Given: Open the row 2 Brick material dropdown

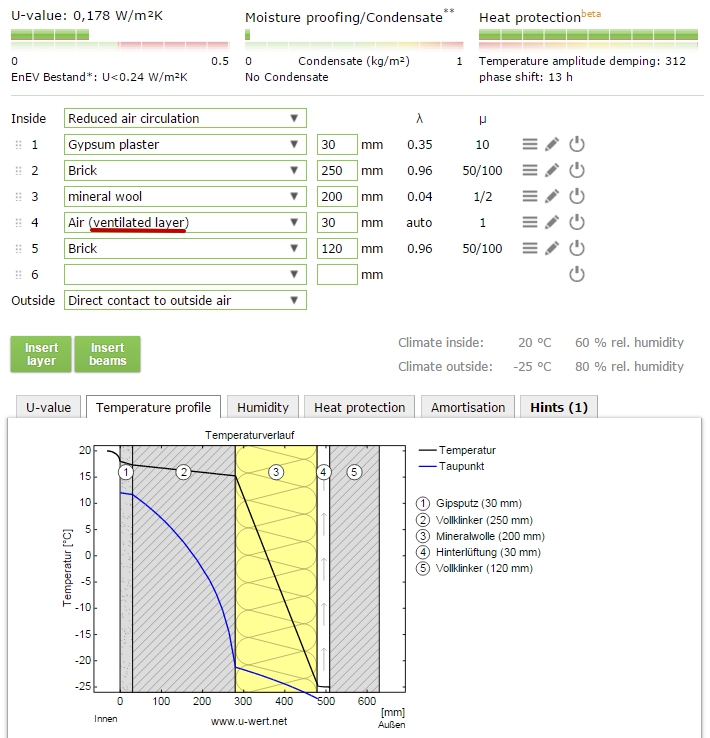Looking at the screenshot, I should pos(185,170).
